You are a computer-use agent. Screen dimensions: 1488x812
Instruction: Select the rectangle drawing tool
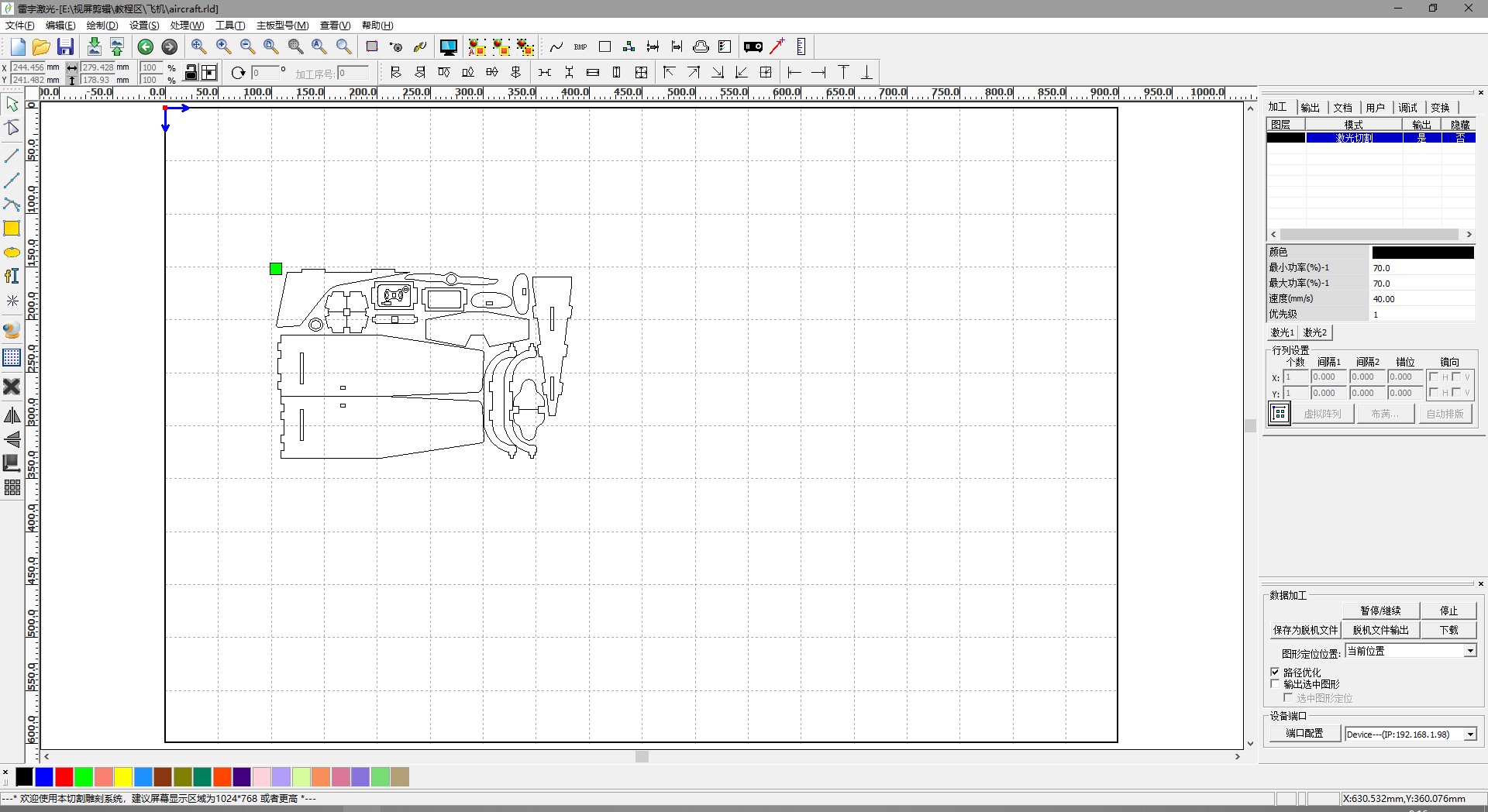(x=12, y=229)
